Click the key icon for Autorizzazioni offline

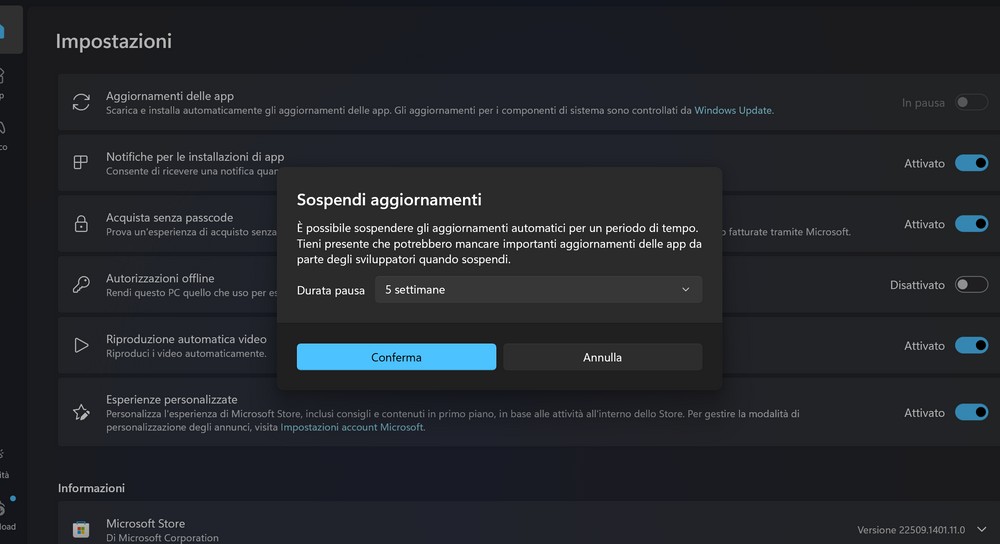pyautogui.click(x=81, y=285)
